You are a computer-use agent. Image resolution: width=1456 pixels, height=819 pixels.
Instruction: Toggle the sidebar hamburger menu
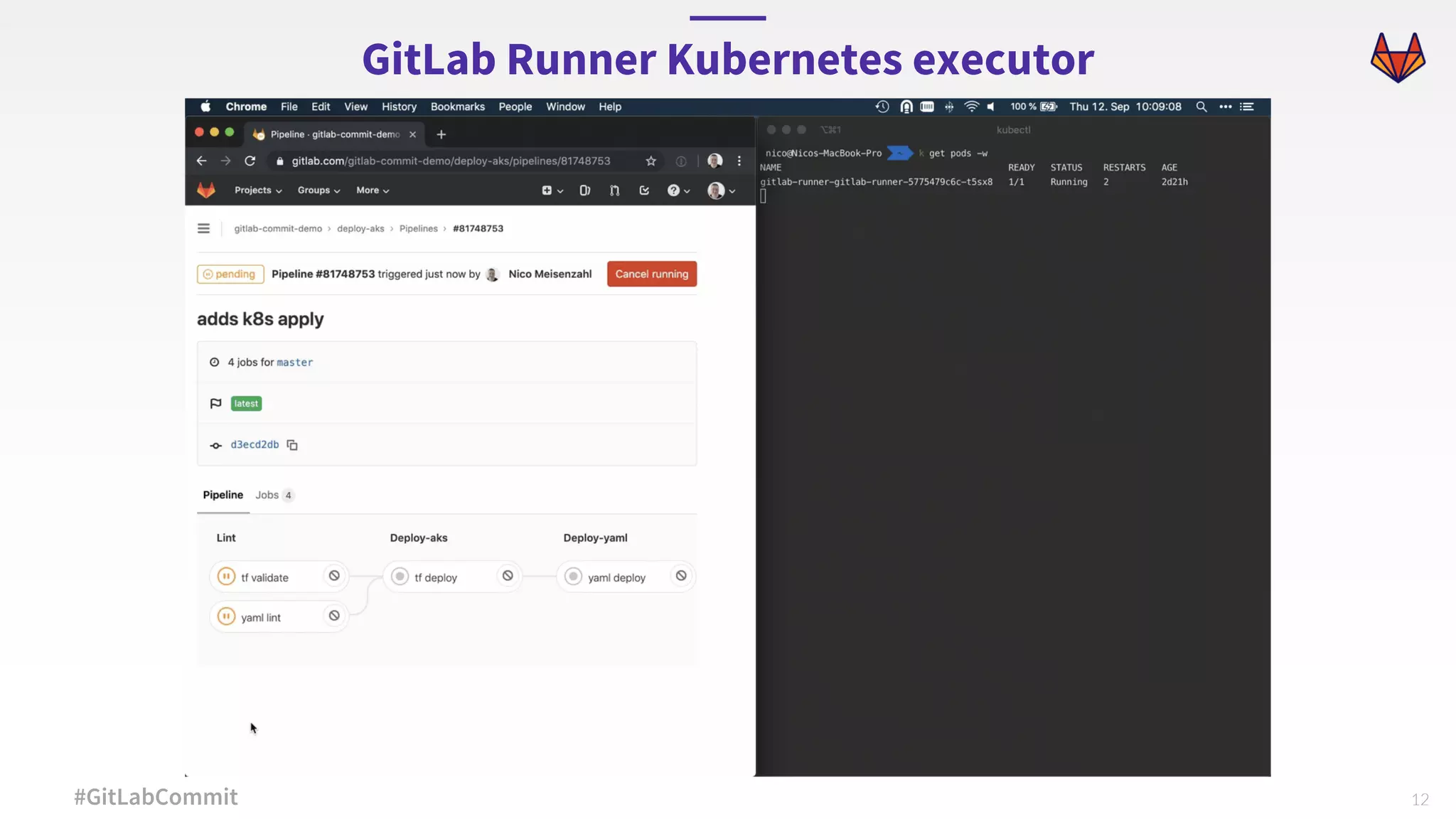203,228
